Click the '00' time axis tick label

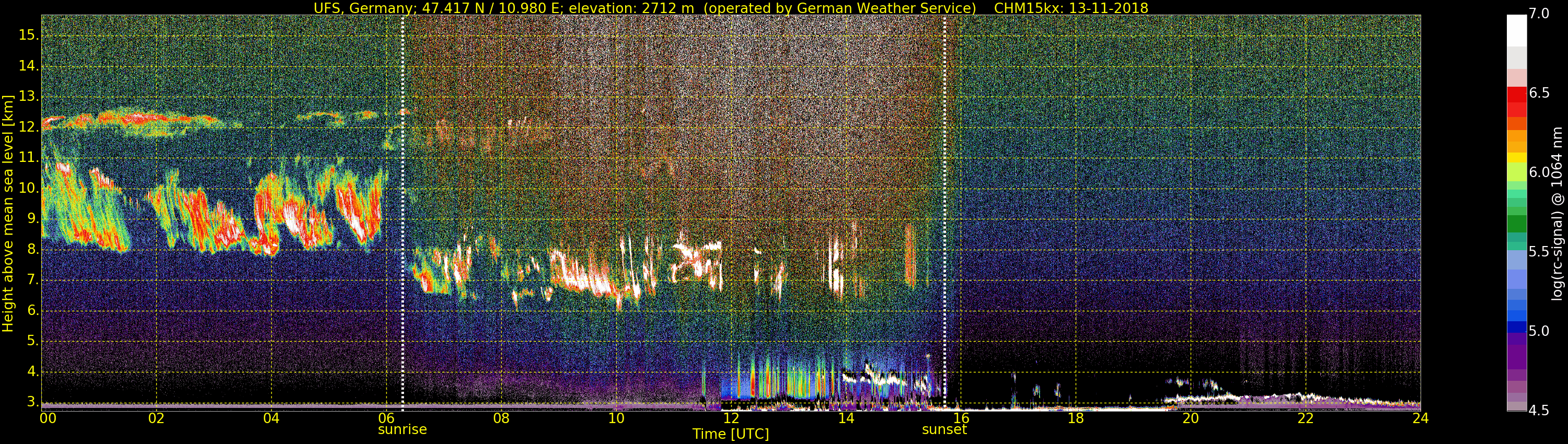48,418
